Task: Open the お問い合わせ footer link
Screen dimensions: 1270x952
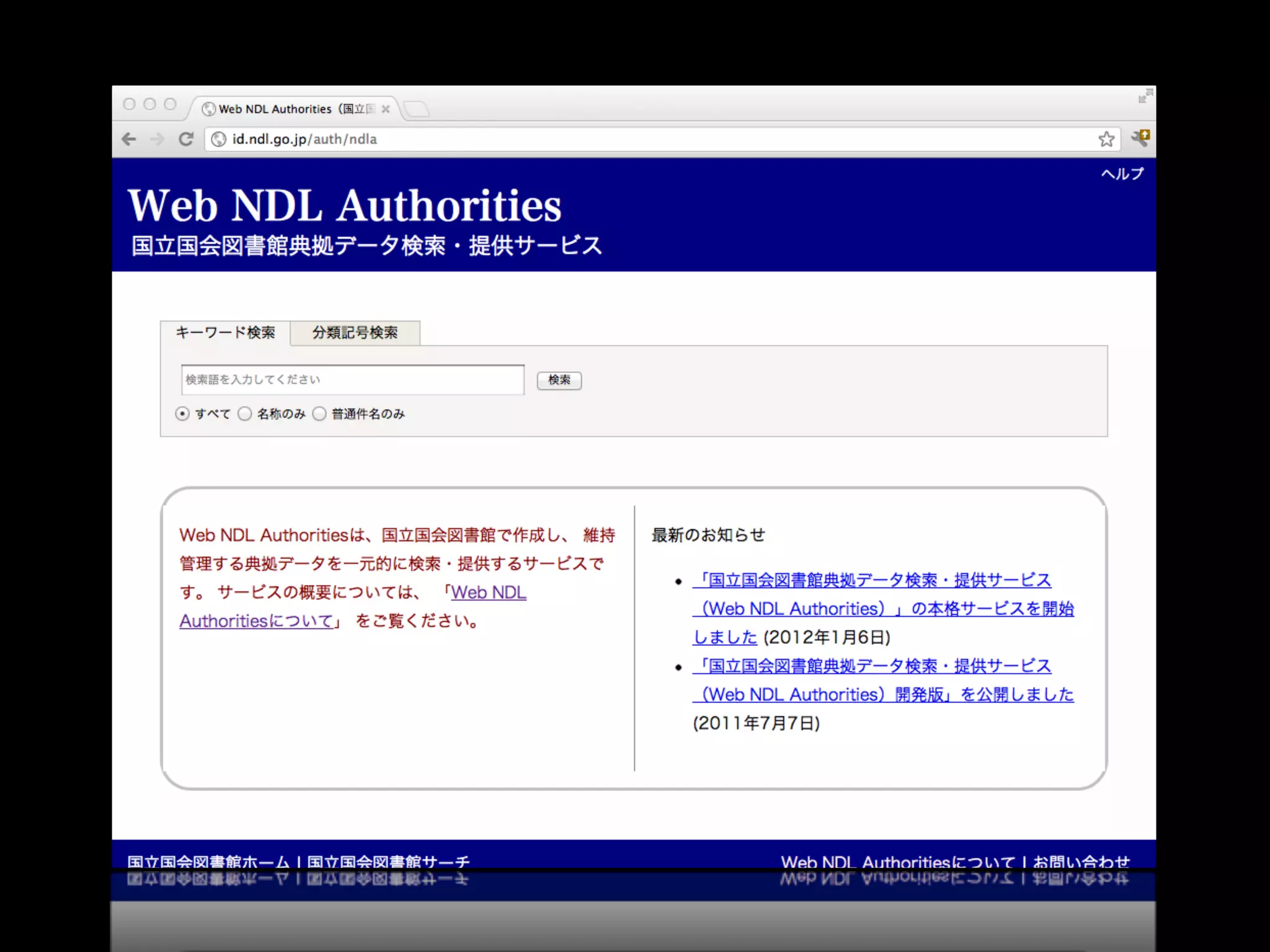Action: click(1081, 861)
